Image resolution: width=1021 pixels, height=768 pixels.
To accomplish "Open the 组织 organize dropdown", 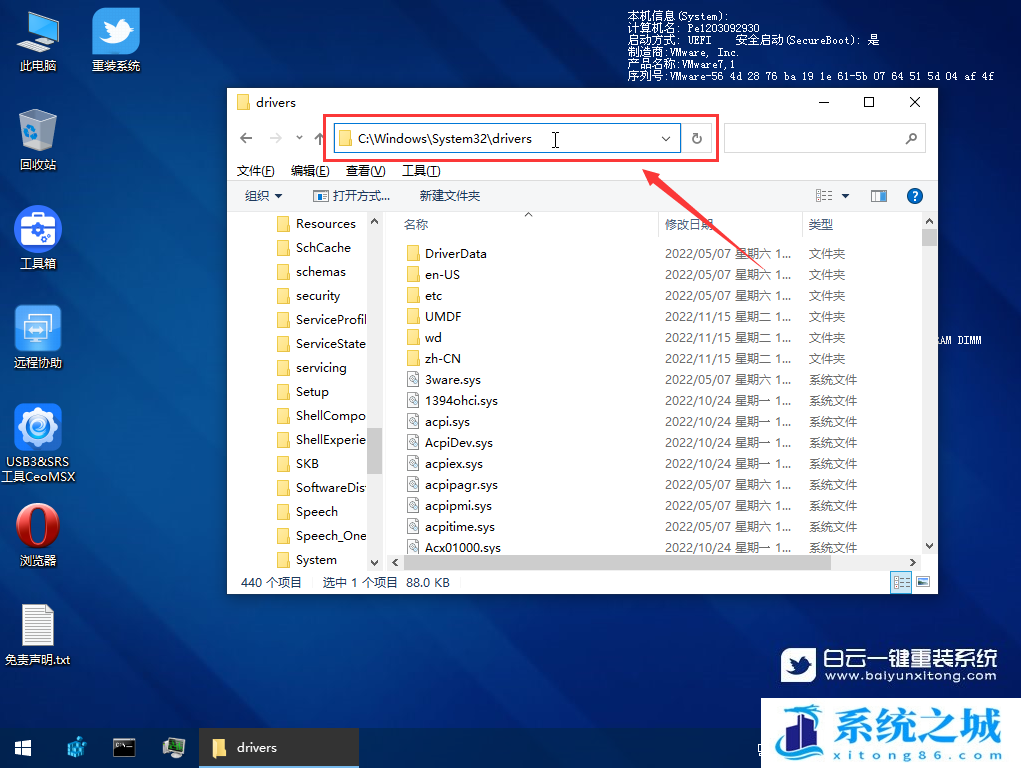I will (263, 196).
